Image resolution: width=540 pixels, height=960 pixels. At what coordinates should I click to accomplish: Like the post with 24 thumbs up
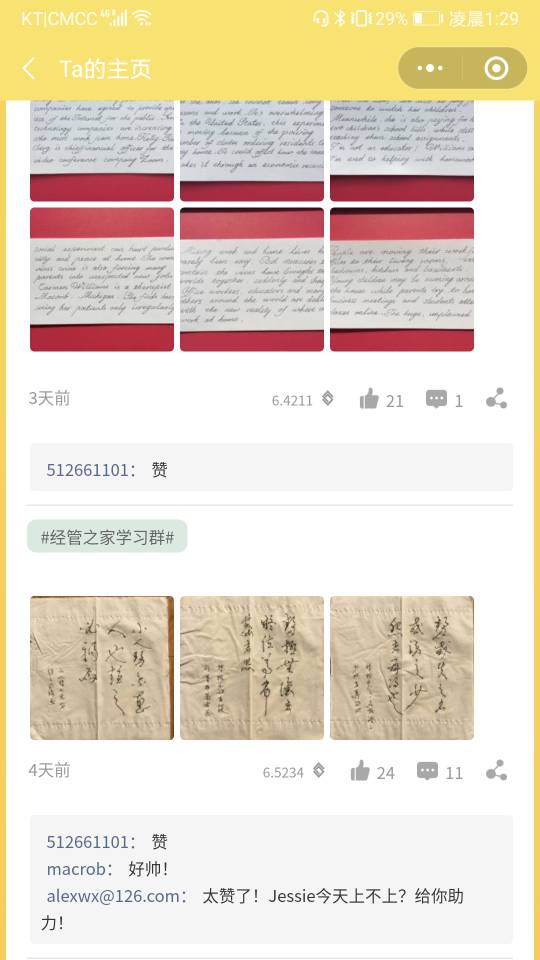[361, 771]
